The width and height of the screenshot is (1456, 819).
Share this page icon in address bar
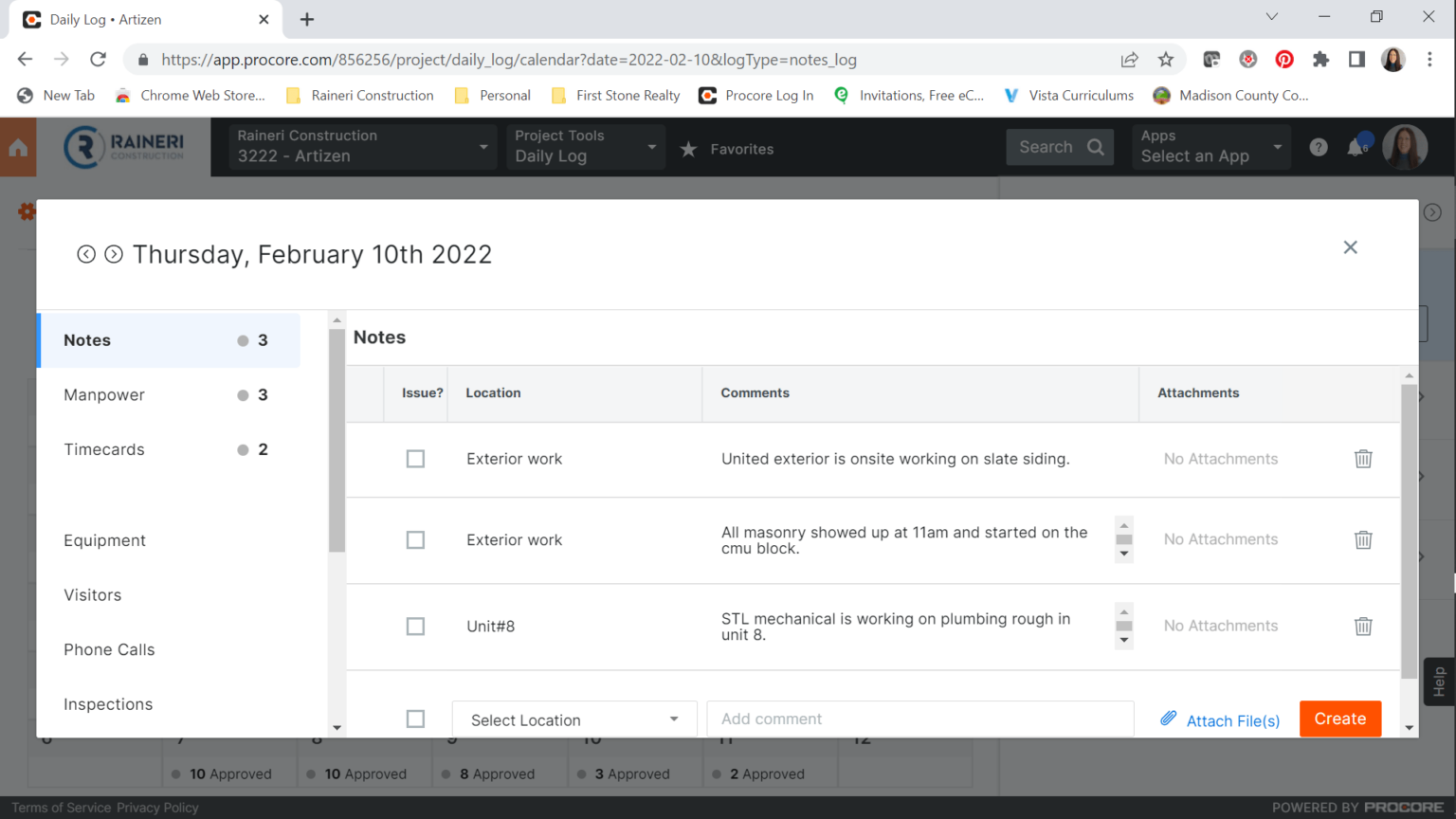click(x=1129, y=59)
